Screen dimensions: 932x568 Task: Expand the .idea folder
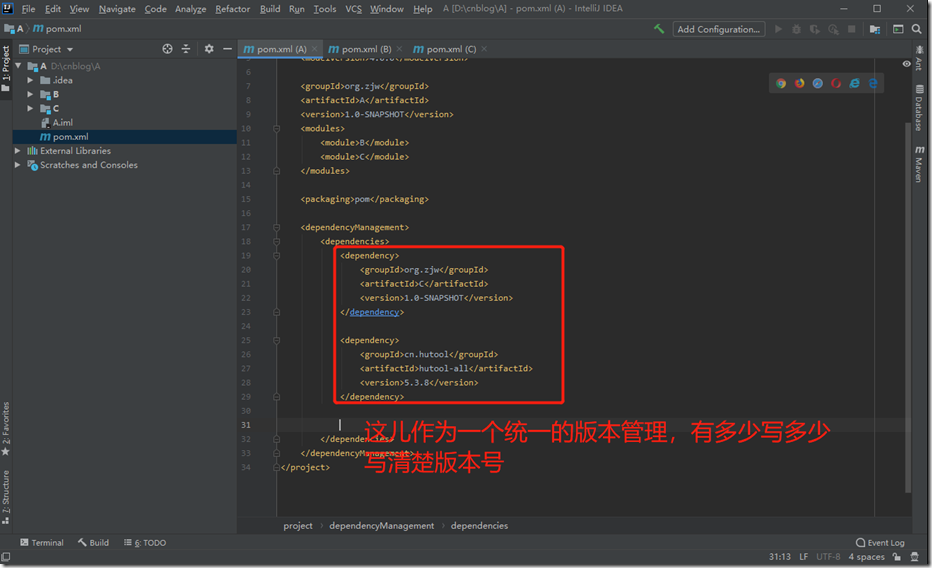(30, 80)
